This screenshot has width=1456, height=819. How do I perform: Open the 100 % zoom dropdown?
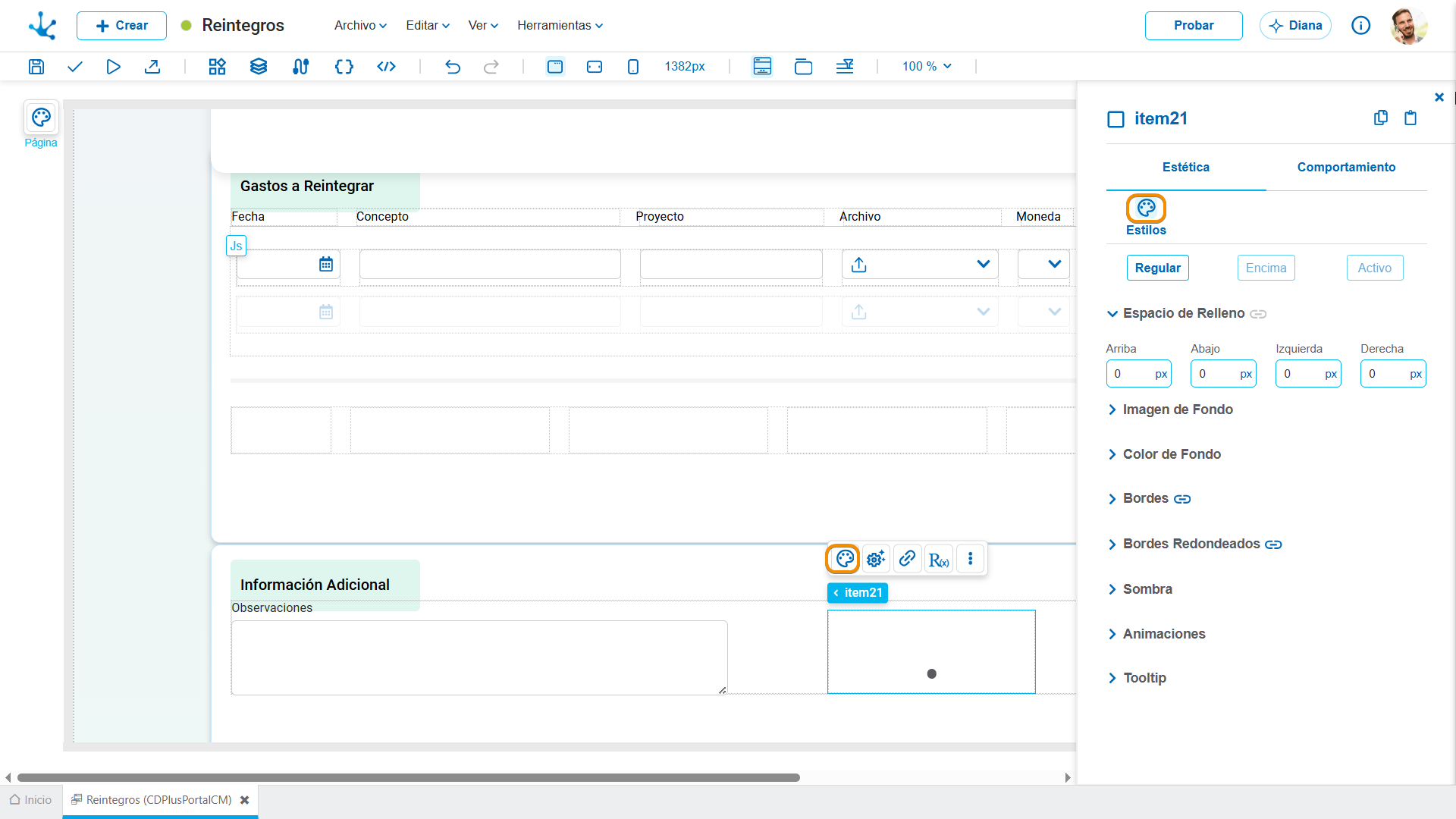[927, 67]
